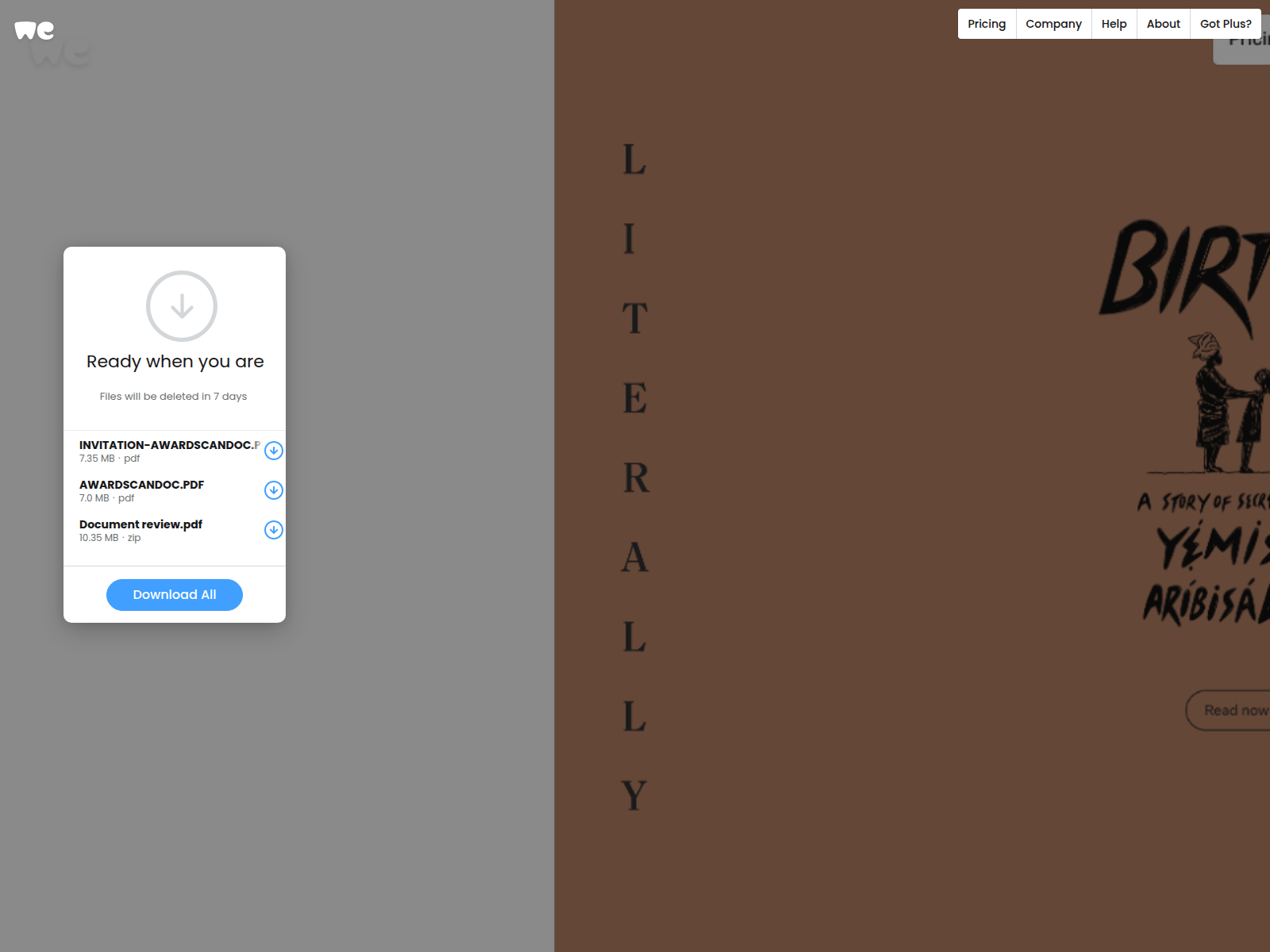
Task: Click the '10.35 MB · zip' file size
Action: click(110, 538)
